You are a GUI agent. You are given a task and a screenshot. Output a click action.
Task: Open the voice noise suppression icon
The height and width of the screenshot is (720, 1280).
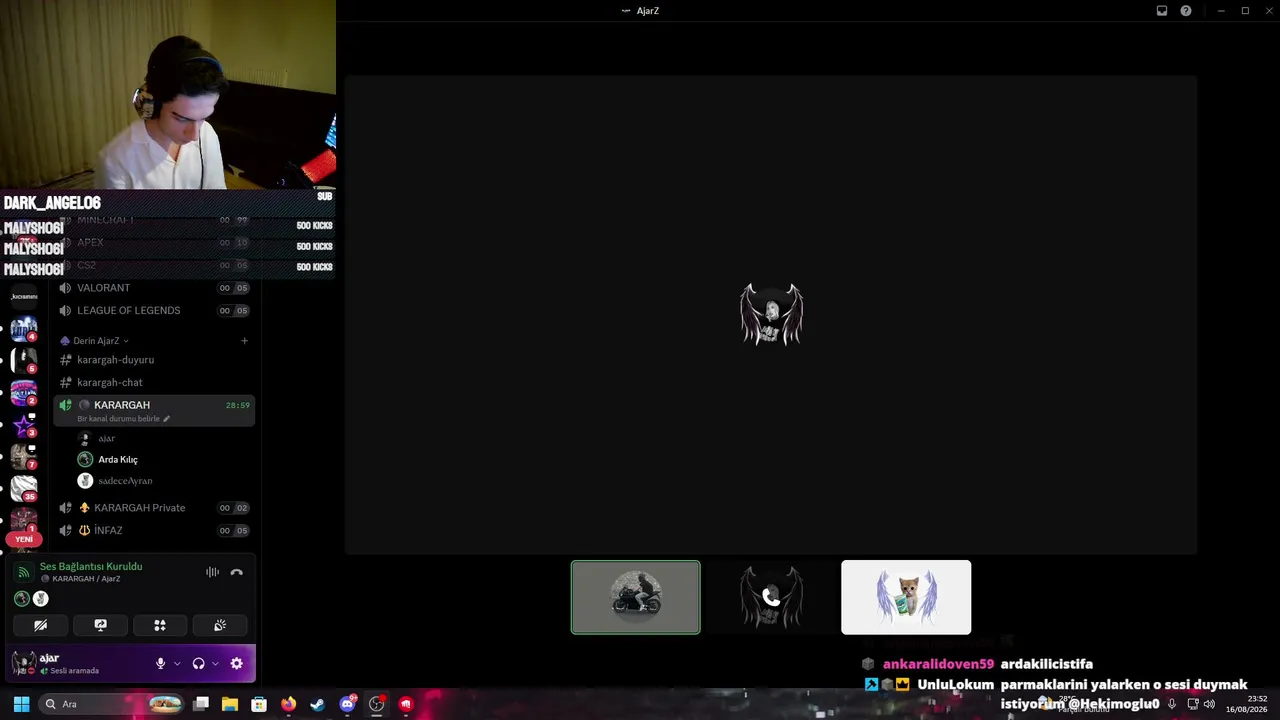pyautogui.click(x=213, y=572)
